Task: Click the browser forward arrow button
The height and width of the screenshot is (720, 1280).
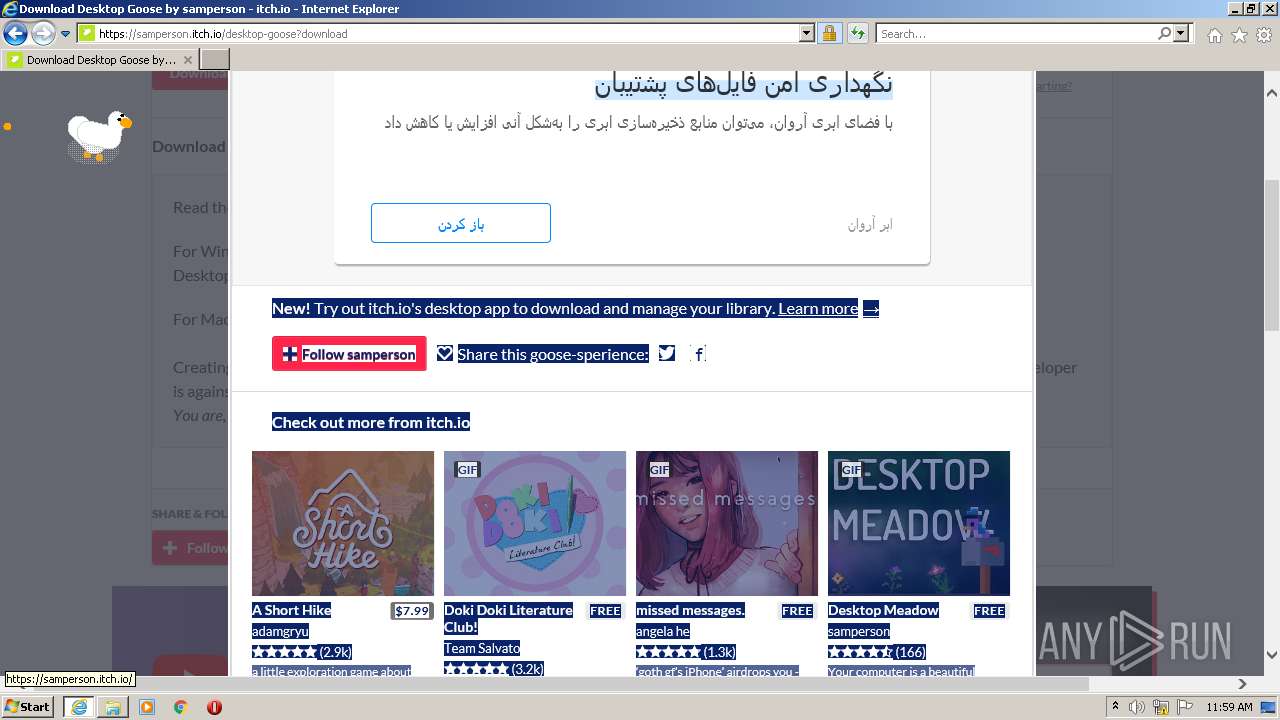Action: point(43,33)
